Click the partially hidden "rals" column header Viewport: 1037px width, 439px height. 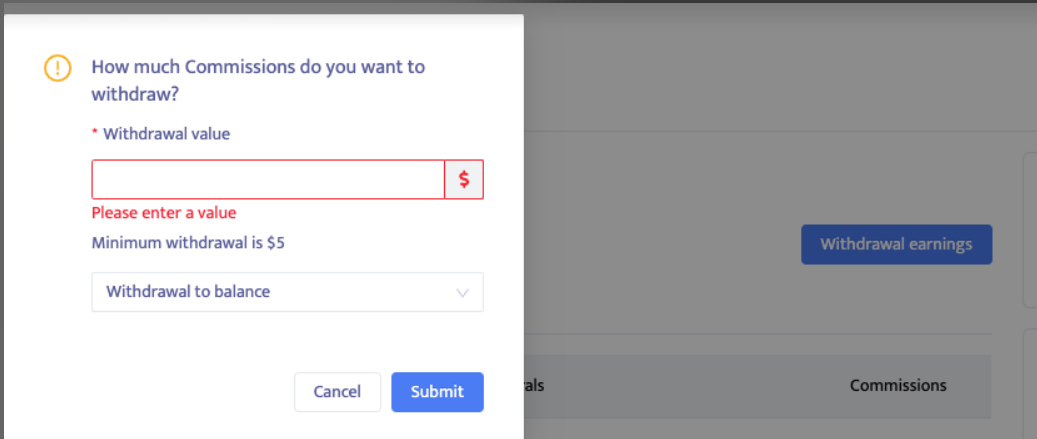[534, 385]
